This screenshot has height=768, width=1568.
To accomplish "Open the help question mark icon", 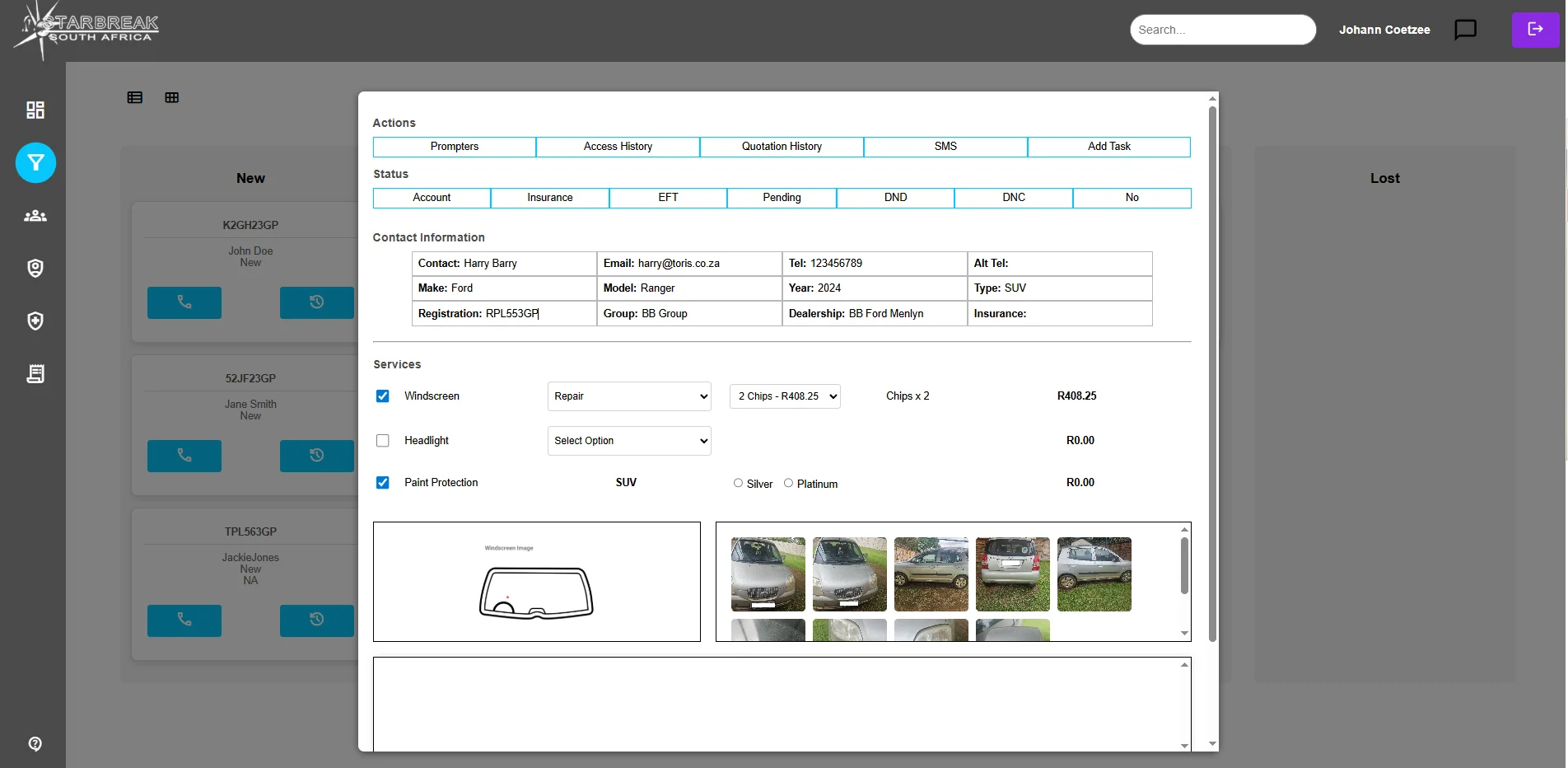I will 35,744.
